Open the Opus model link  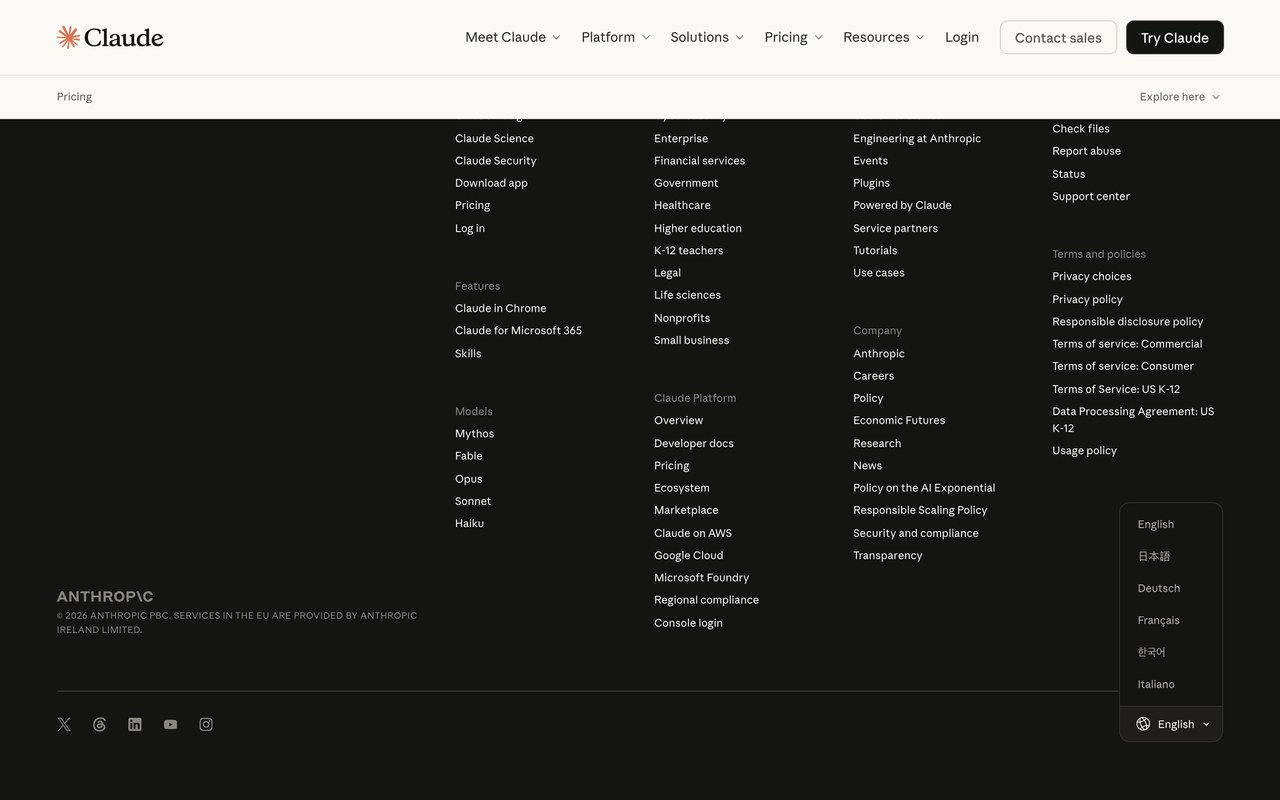coord(469,478)
